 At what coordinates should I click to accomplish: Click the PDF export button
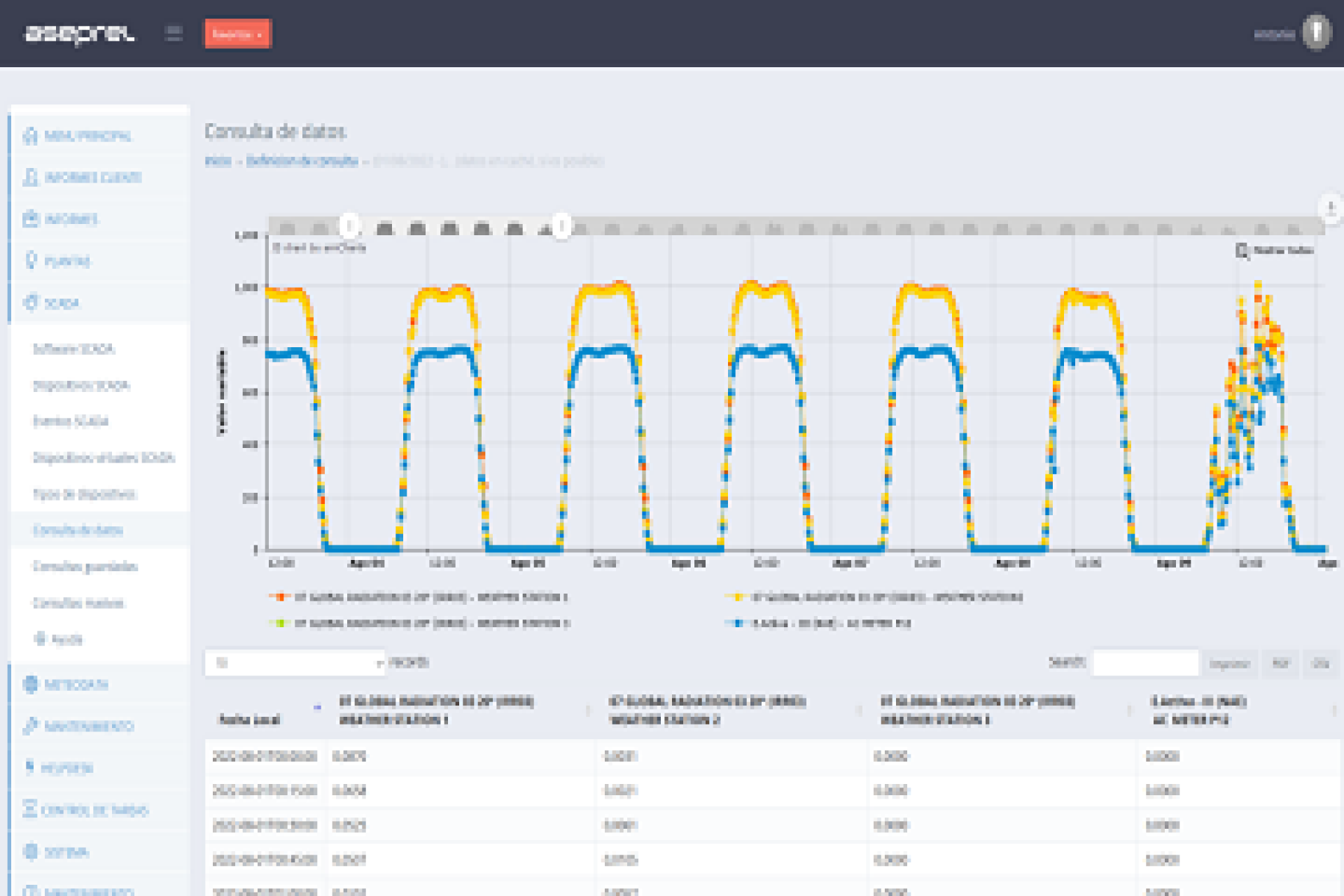[1280, 663]
